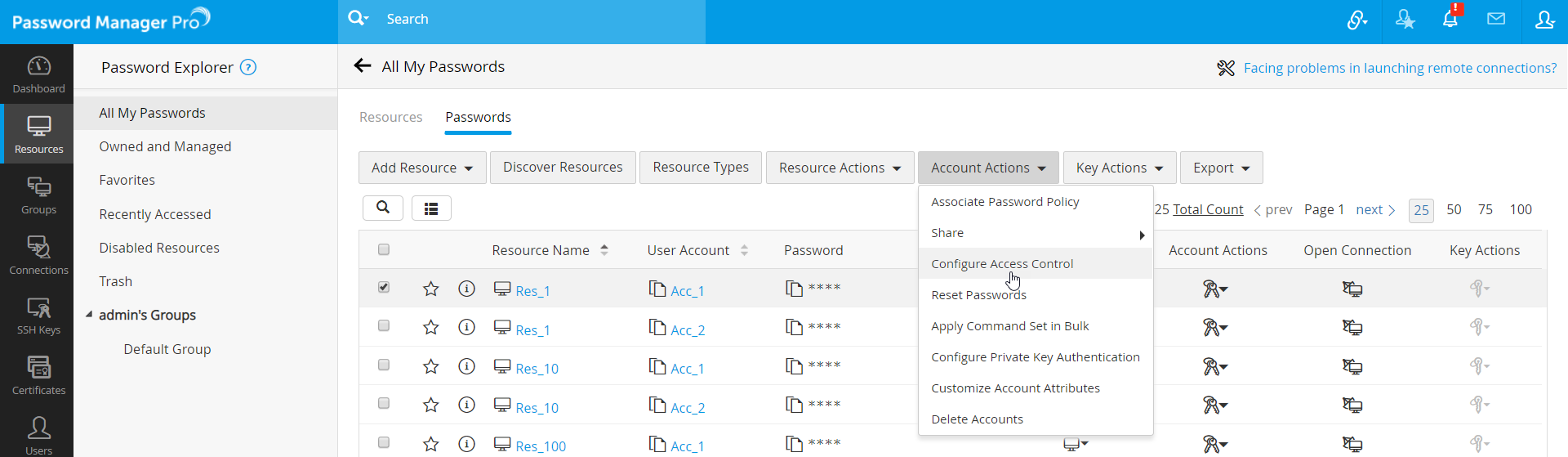The width and height of the screenshot is (1568, 457).
Task: Open the Certificates sidebar section
Action: 38,376
